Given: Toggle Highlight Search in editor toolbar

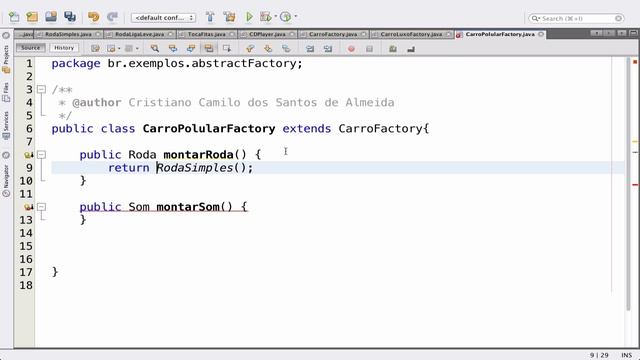Looking at the screenshot, I should pos(209,49).
